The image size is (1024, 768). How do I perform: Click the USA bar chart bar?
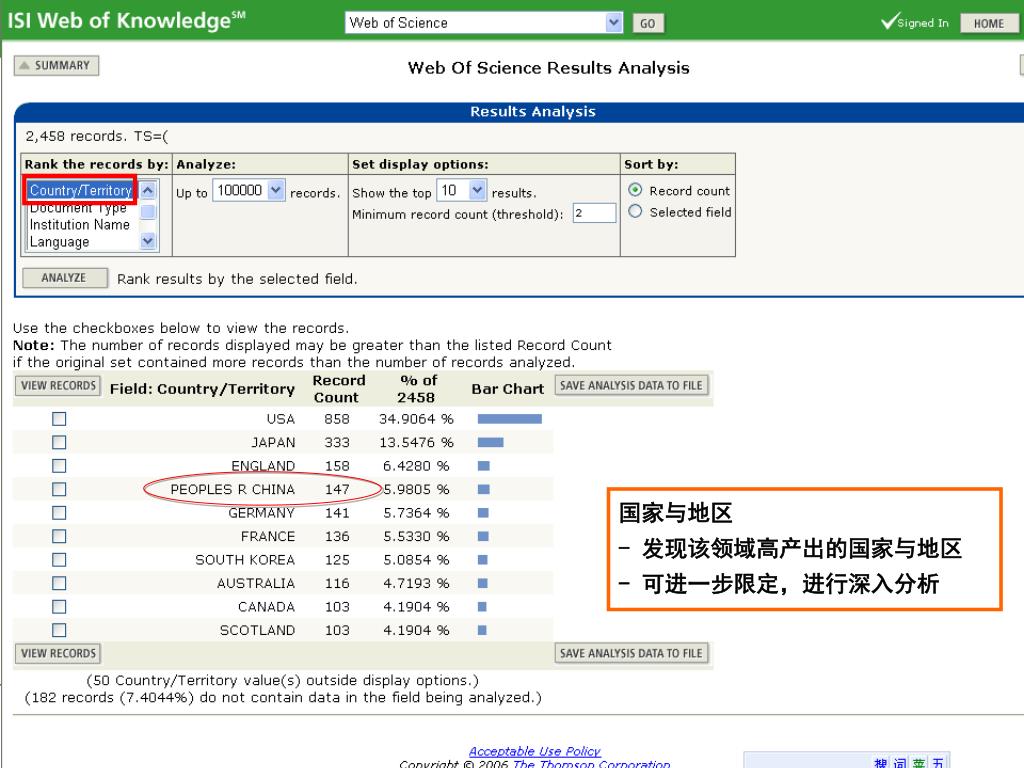509,419
